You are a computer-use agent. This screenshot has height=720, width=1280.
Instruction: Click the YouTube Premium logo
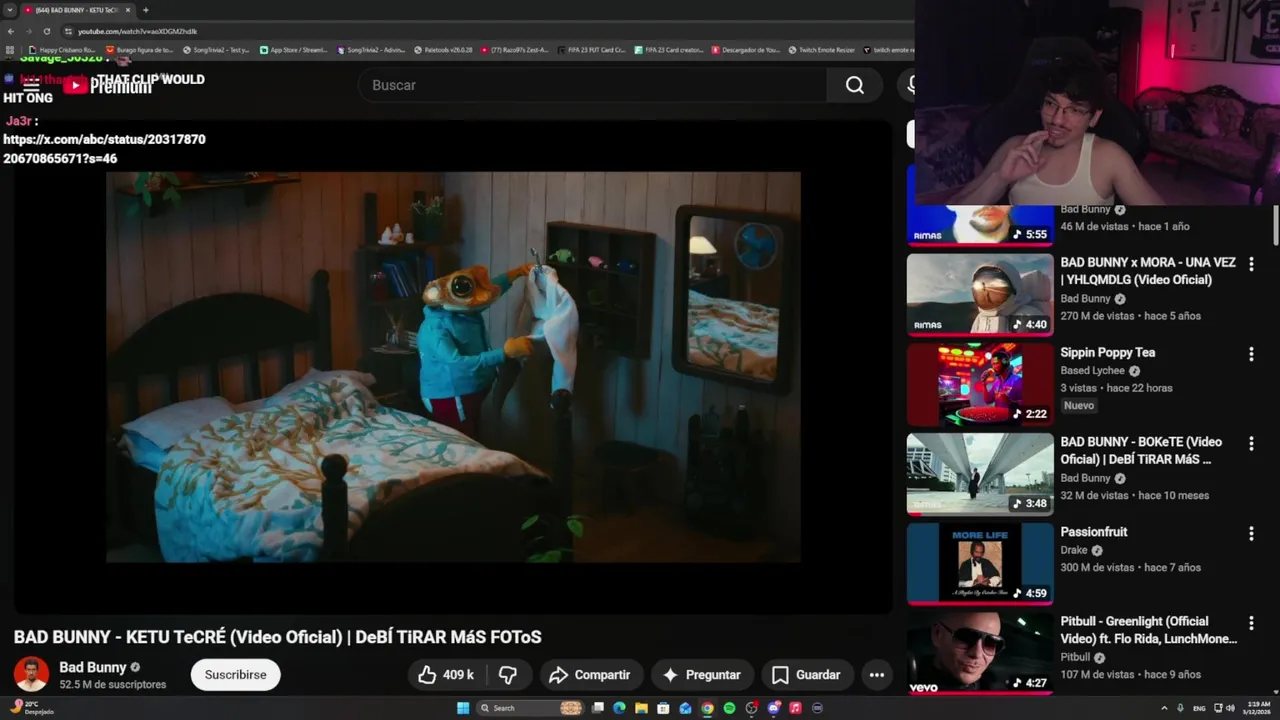click(107, 86)
